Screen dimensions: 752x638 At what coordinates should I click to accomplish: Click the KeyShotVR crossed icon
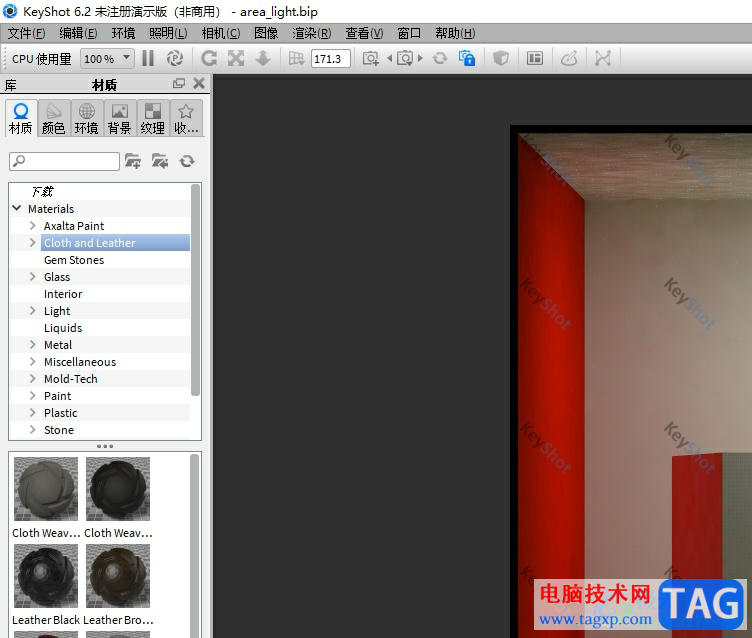click(x=603, y=59)
